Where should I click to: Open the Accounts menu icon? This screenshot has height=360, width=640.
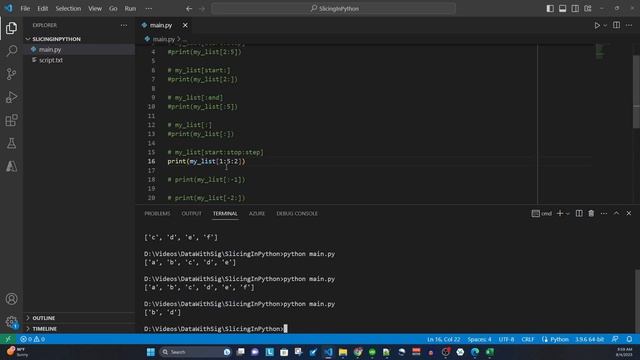[11, 299]
